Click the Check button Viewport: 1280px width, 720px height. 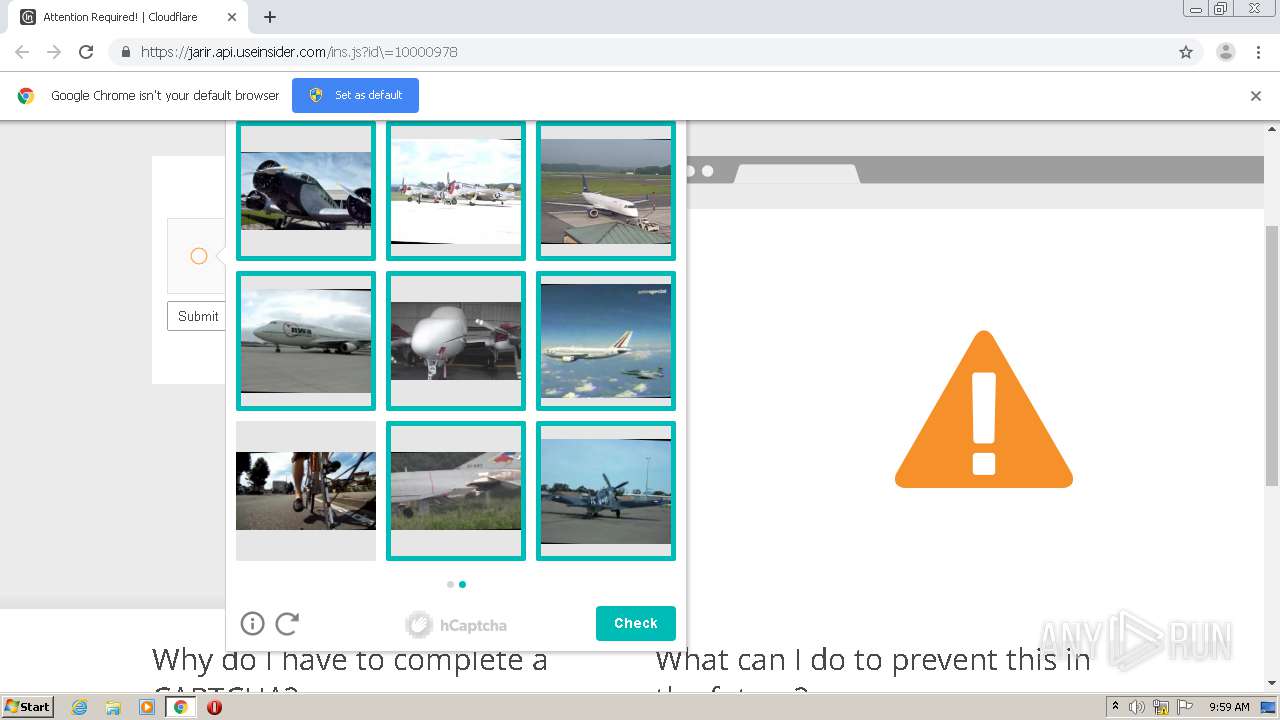(636, 623)
